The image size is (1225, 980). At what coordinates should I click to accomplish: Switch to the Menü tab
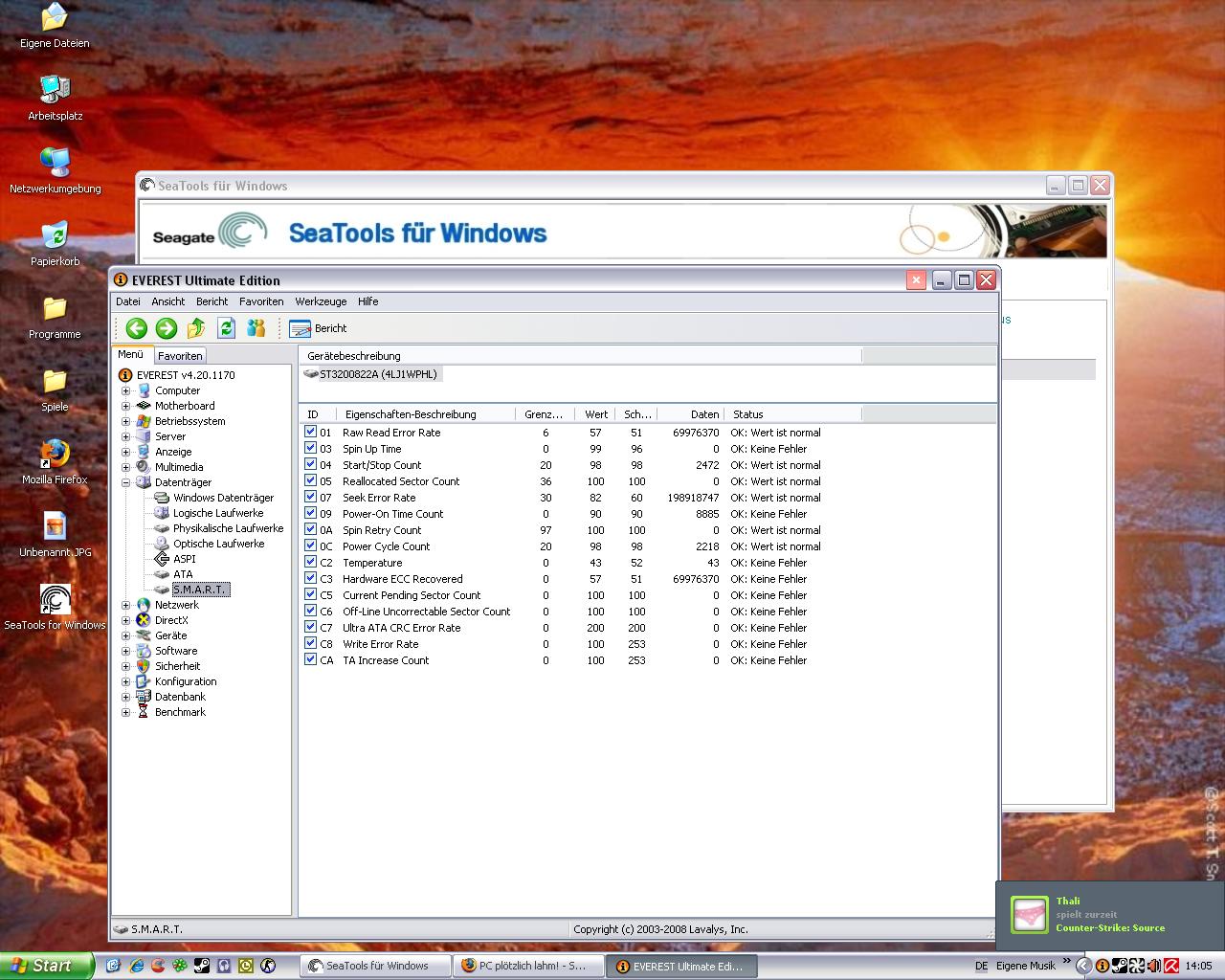pyautogui.click(x=131, y=355)
